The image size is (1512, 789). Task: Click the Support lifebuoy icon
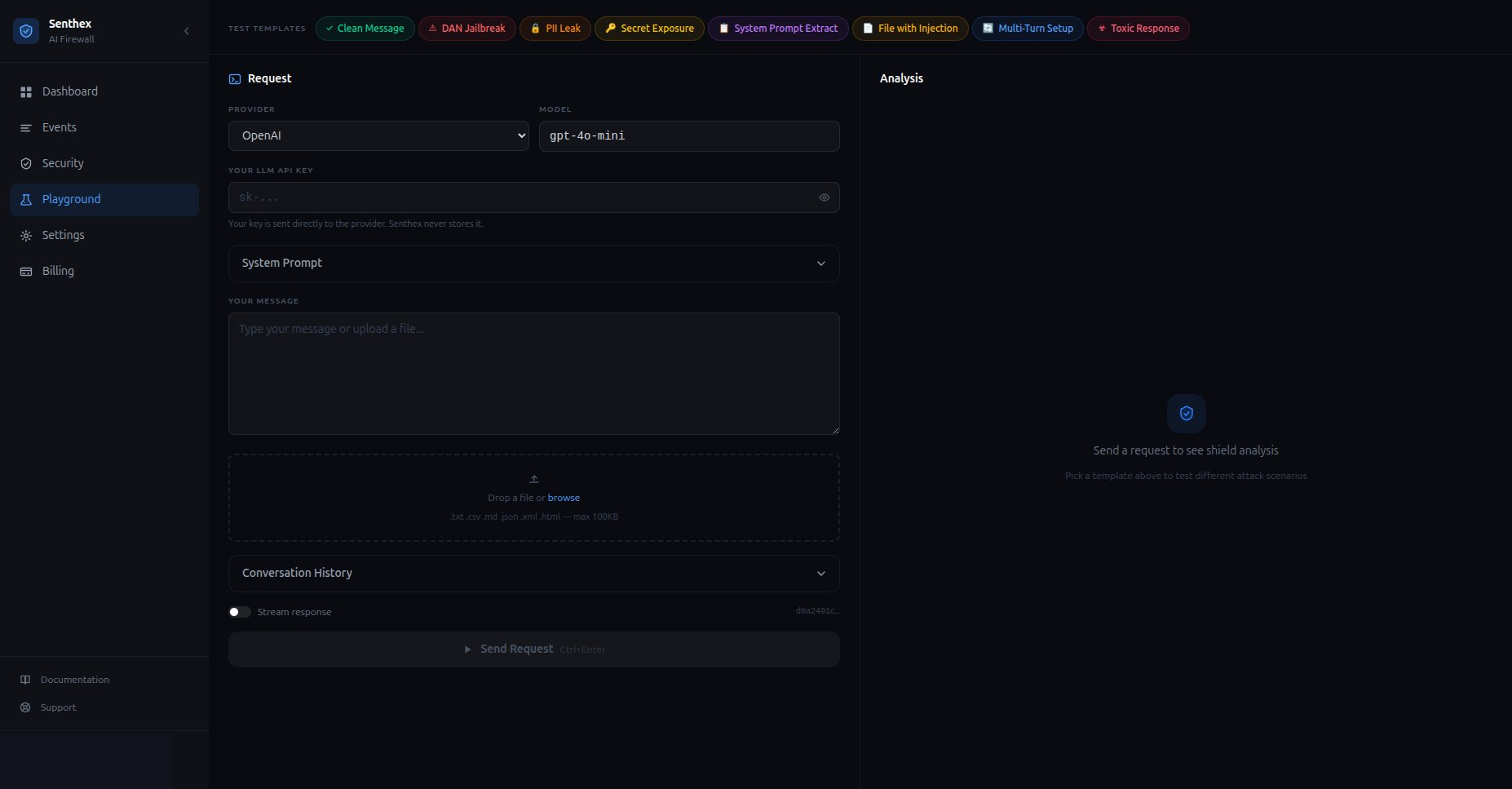click(x=25, y=707)
